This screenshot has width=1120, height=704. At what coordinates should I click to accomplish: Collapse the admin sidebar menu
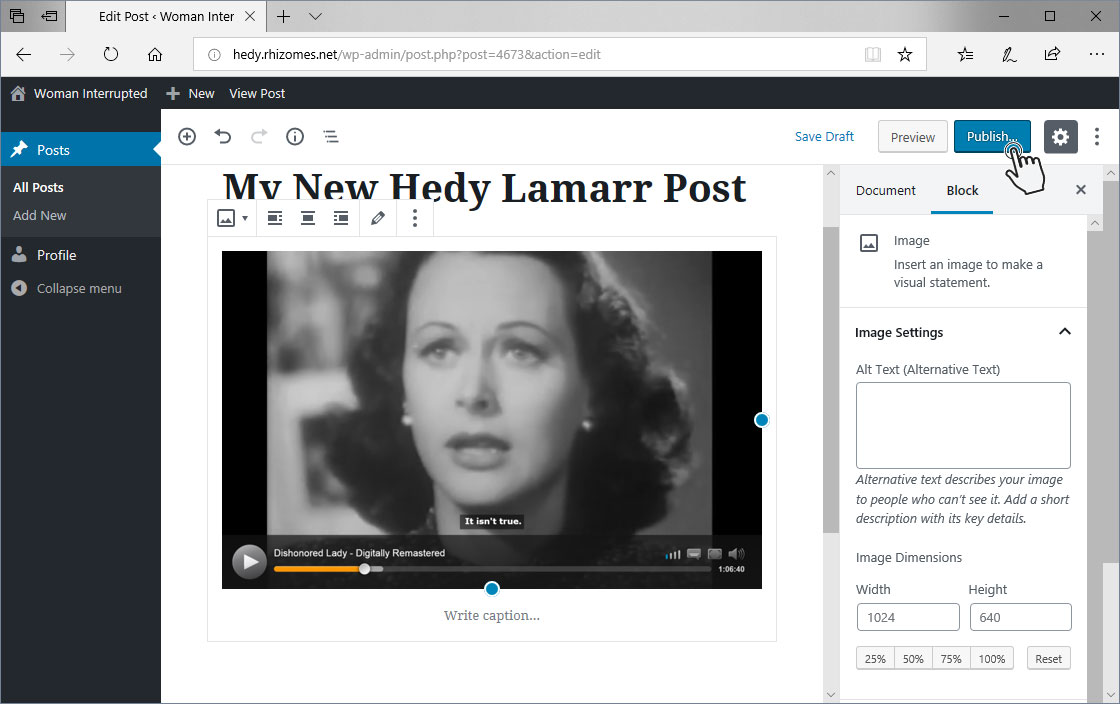tap(67, 288)
